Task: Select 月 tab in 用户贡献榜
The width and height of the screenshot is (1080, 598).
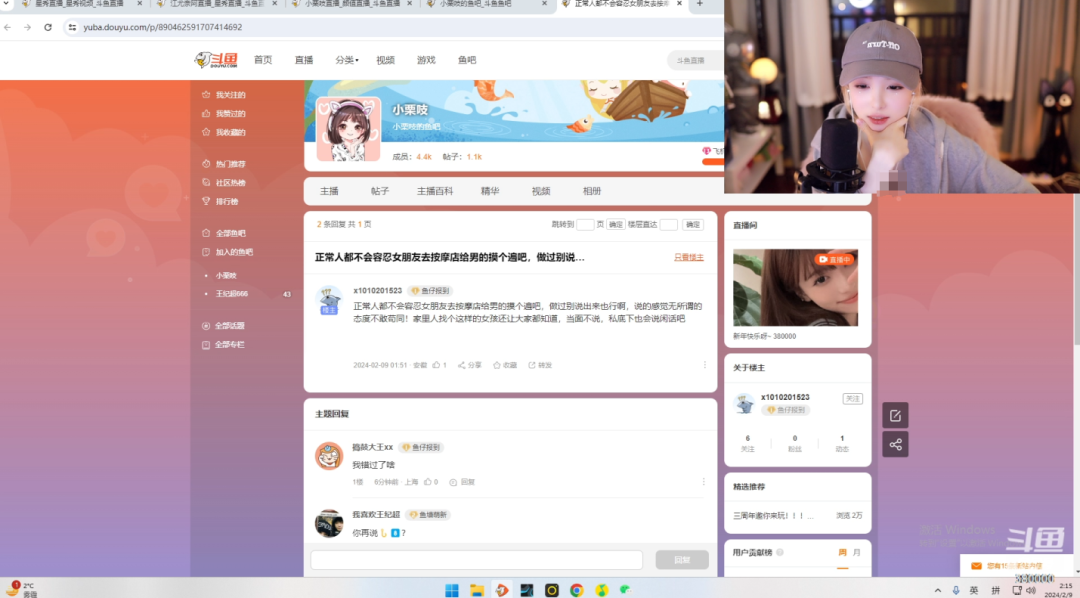Action: click(x=857, y=553)
